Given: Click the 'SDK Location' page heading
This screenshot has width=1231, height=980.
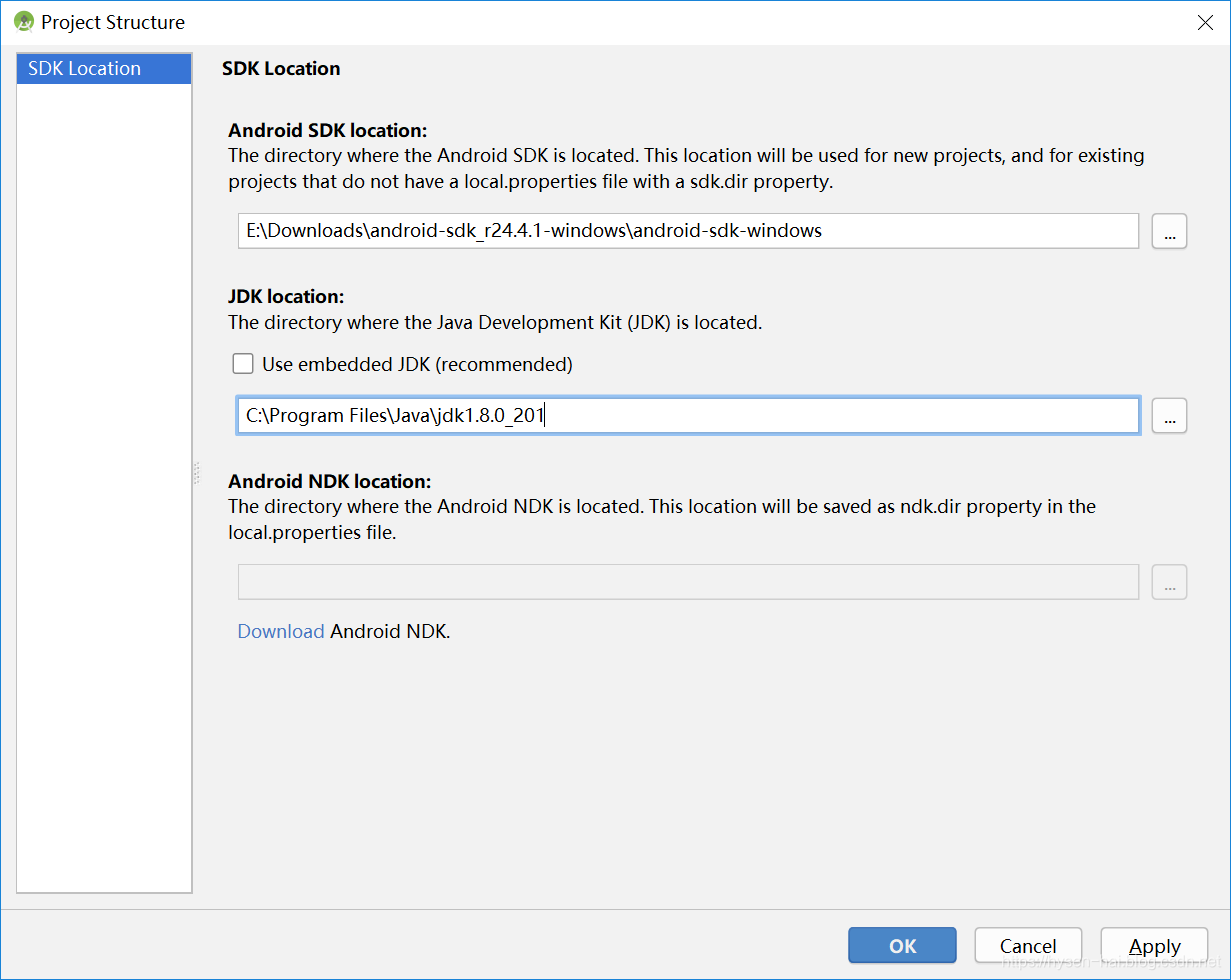Looking at the screenshot, I should click(281, 68).
